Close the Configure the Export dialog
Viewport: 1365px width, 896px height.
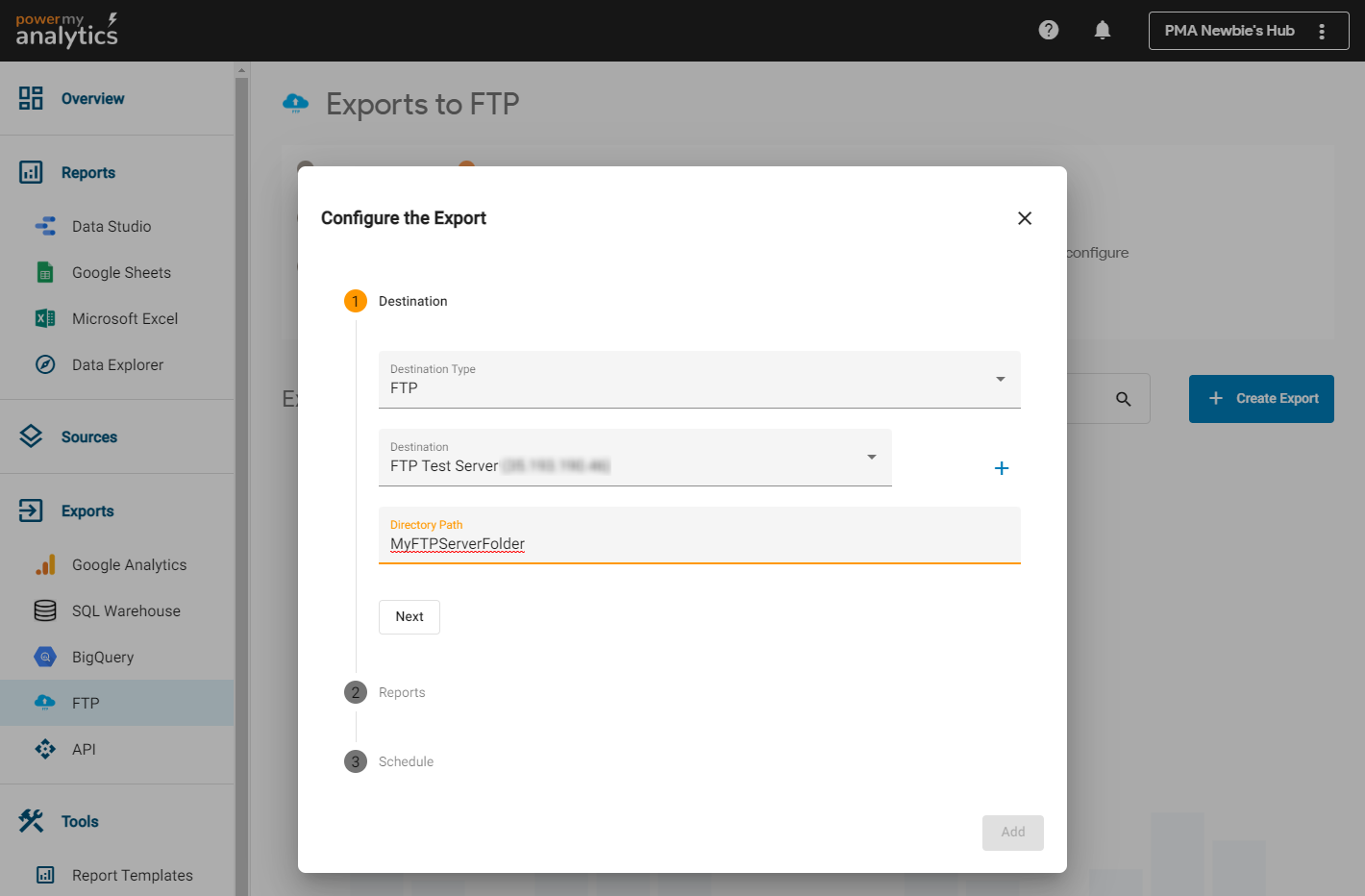click(1025, 218)
